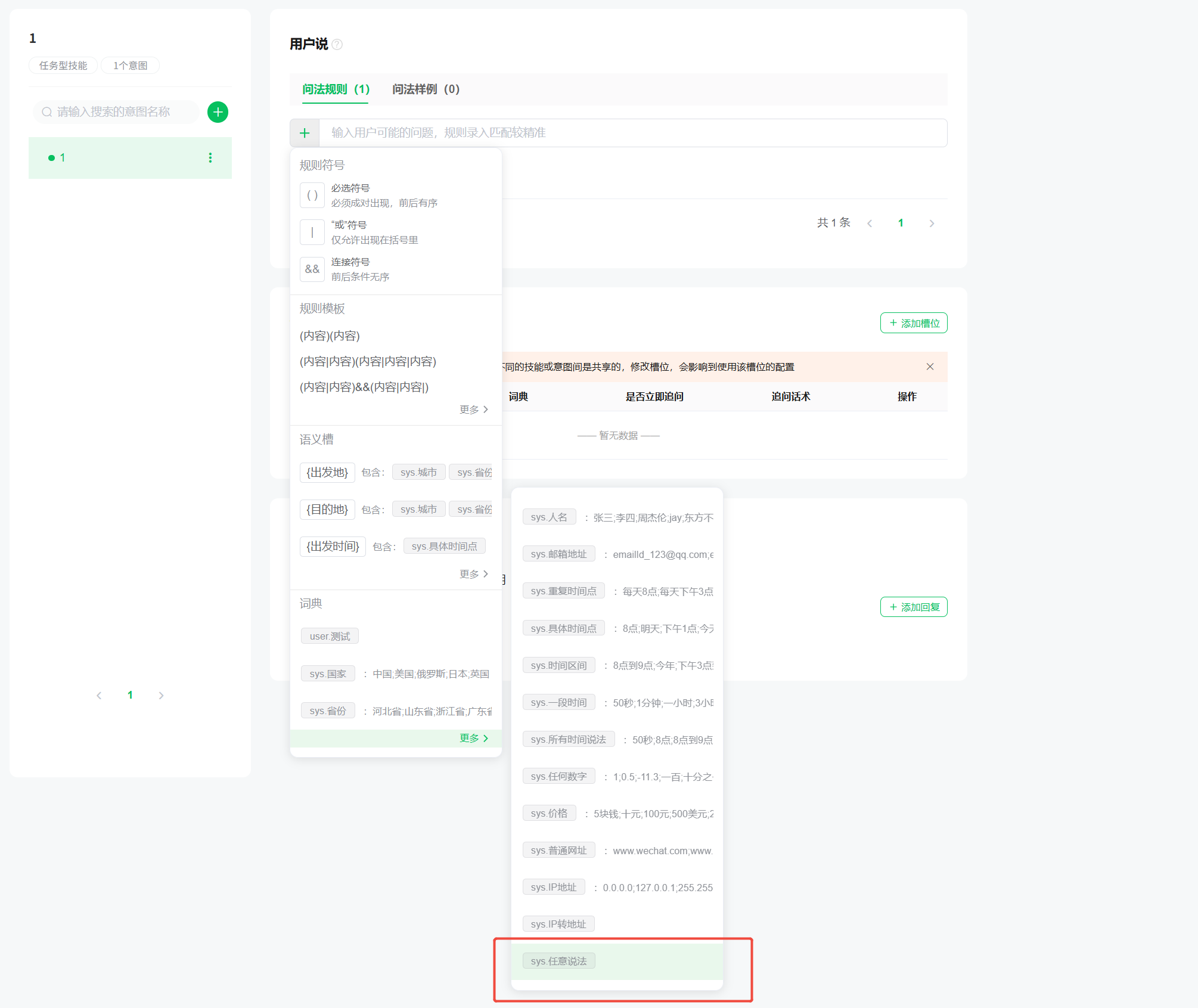Pick template (内容|内容)&&(内容|内容|)
Screen dimensions: 1198x1008
point(364,387)
